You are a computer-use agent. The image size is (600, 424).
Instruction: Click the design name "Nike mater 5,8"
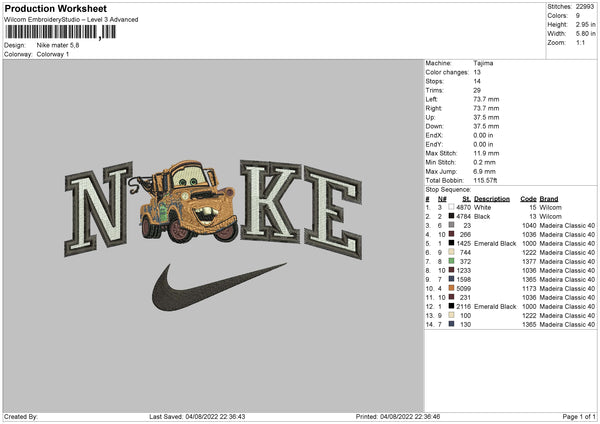(58, 45)
